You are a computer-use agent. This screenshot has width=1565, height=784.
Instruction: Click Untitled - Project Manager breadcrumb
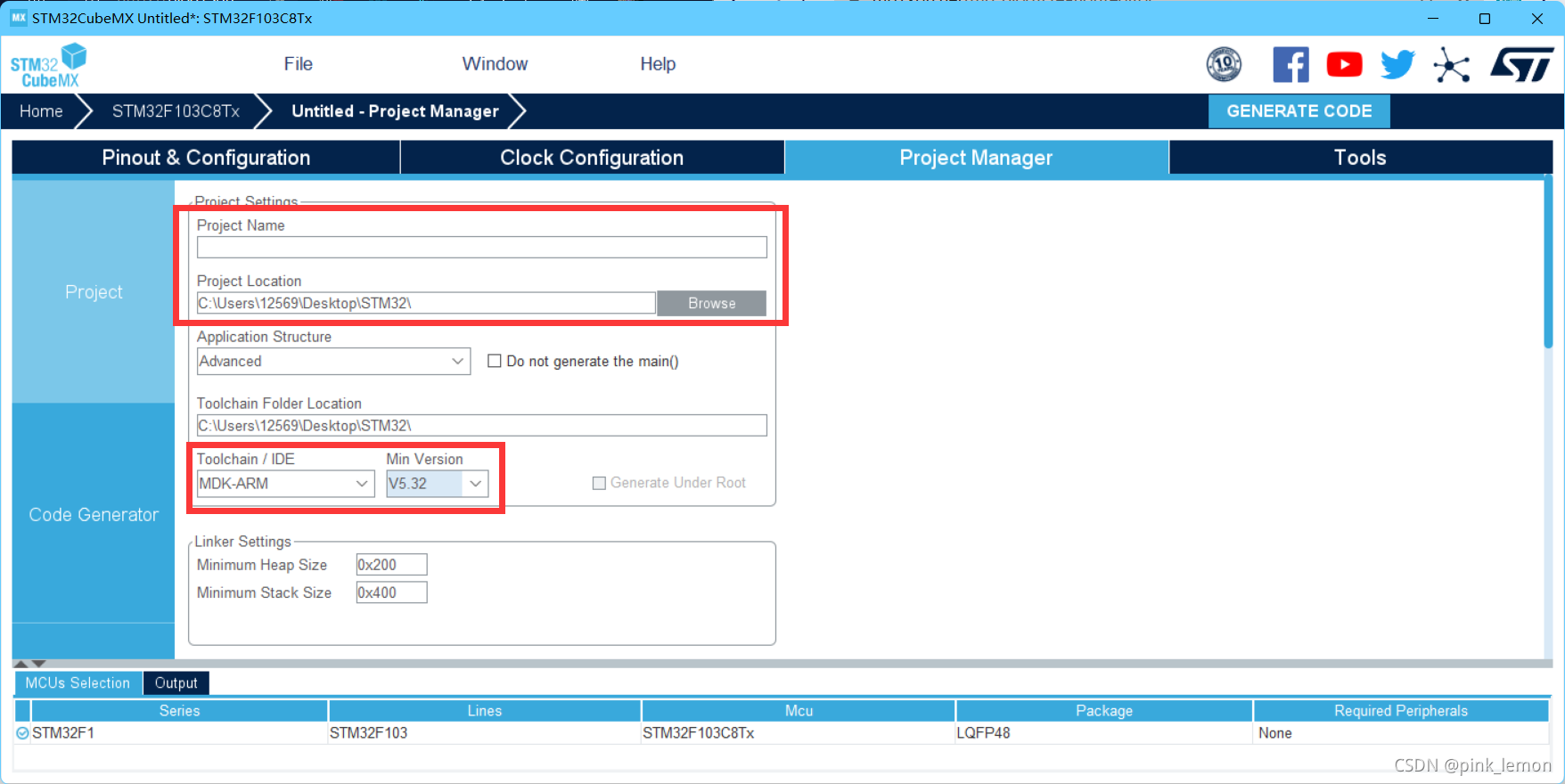395,111
